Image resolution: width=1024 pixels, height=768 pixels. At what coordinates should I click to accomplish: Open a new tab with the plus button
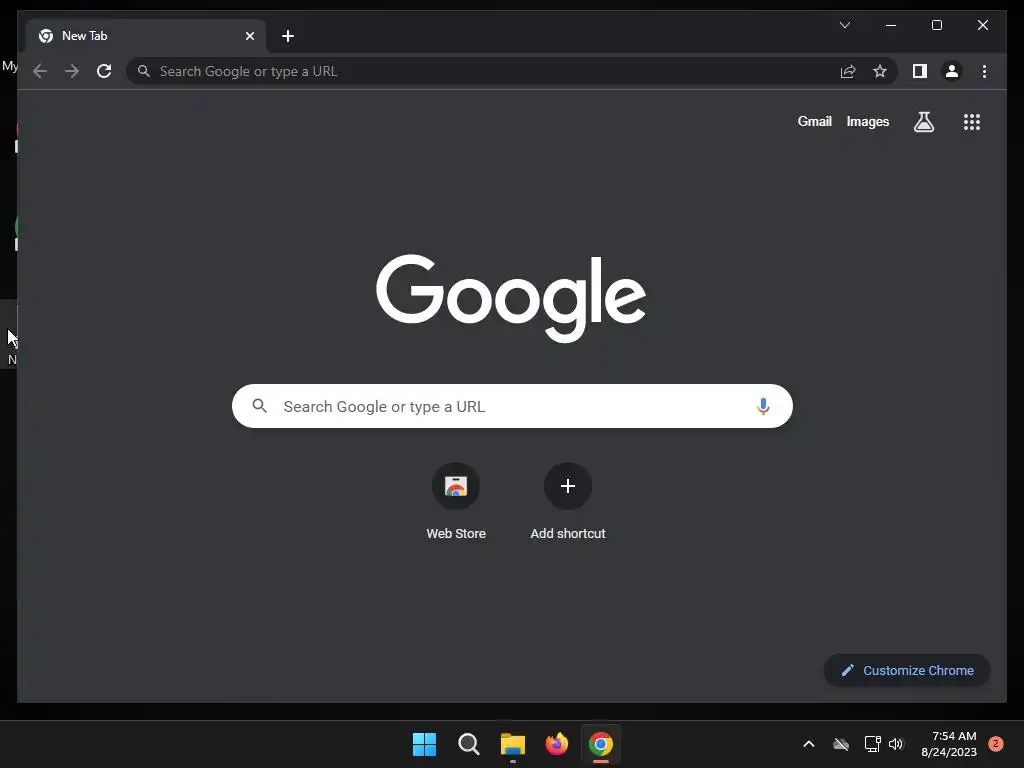coord(288,36)
